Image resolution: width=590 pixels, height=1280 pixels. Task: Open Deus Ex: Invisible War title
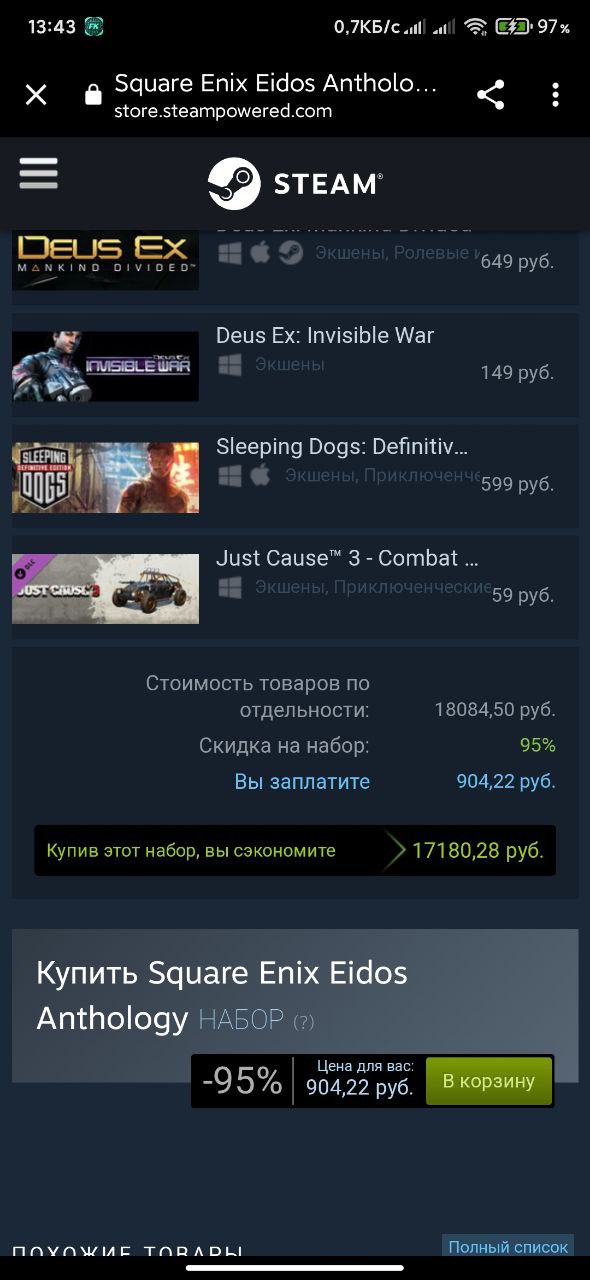click(x=325, y=336)
